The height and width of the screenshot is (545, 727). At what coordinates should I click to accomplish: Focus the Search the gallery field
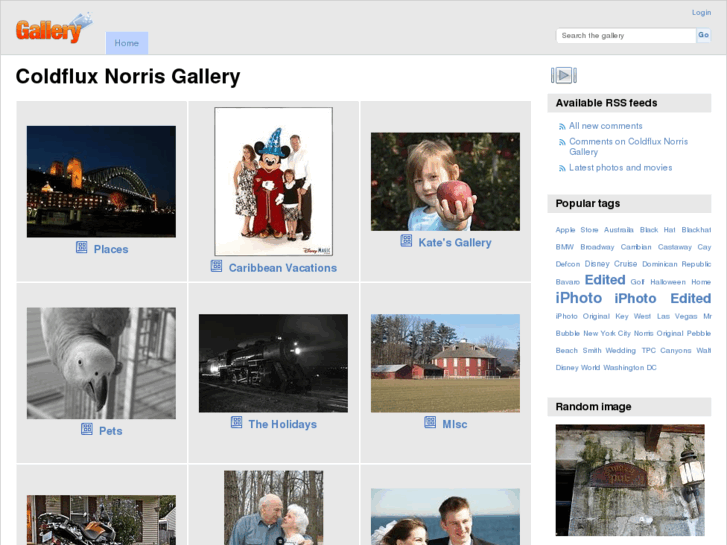tap(626, 36)
